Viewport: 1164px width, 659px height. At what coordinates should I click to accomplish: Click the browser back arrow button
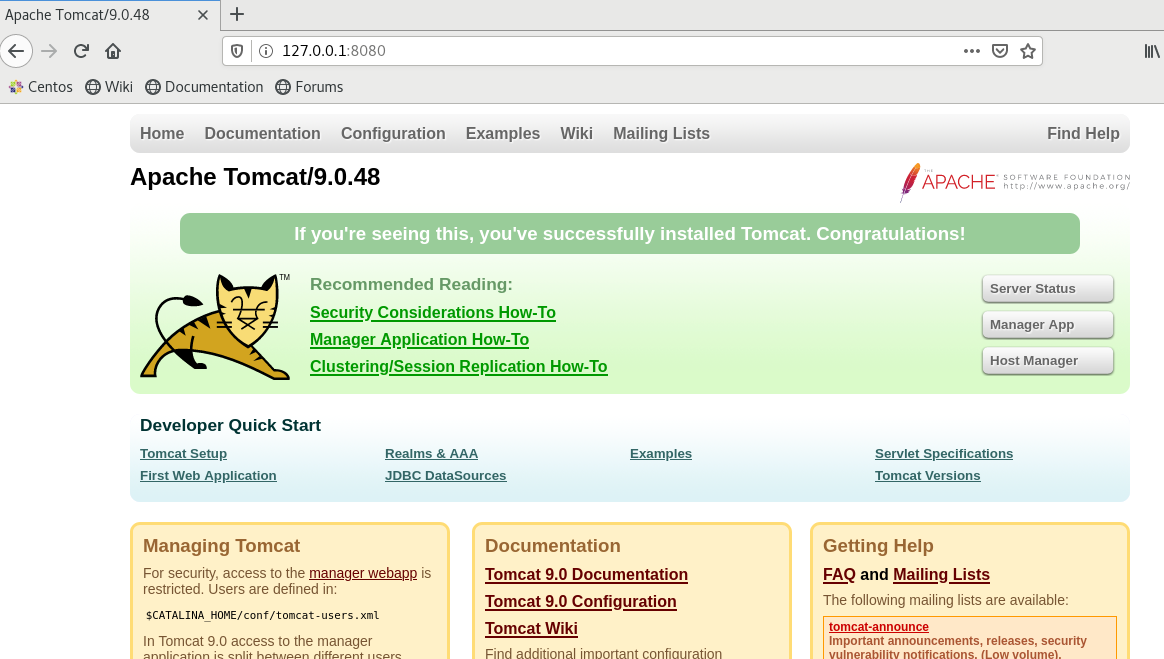click(x=17, y=51)
